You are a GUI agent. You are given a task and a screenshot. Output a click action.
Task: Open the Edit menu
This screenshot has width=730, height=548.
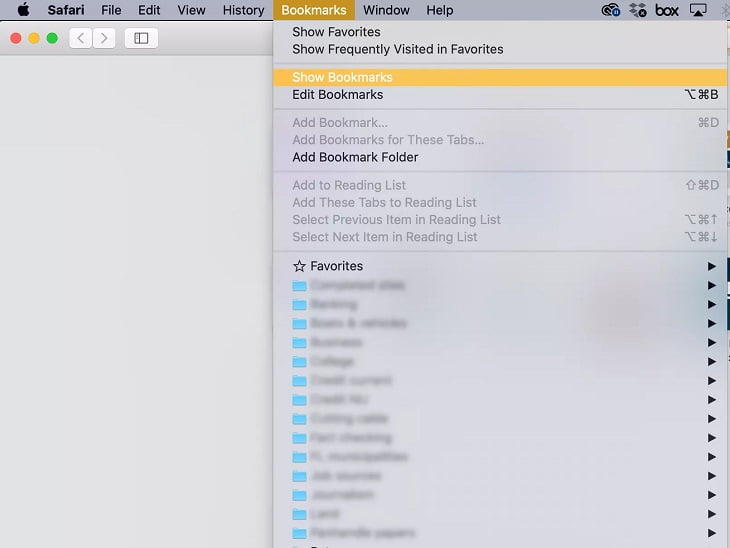[x=149, y=10]
